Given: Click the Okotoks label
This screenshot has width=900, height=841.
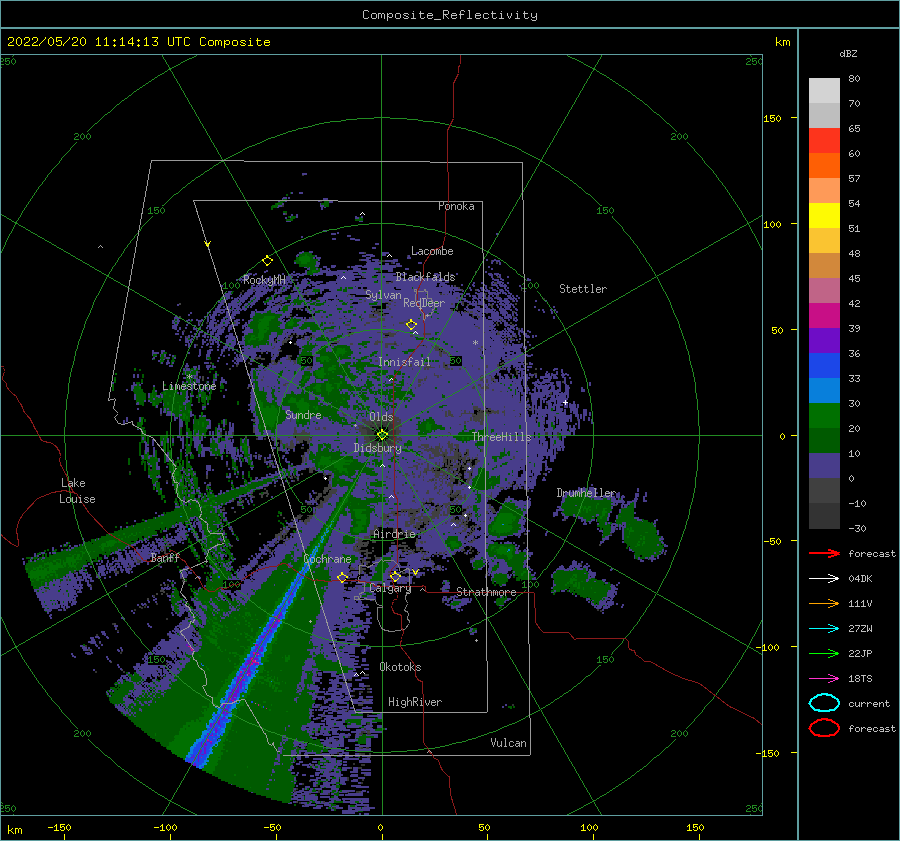Looking at the screenshot, I should coord(401,667).
